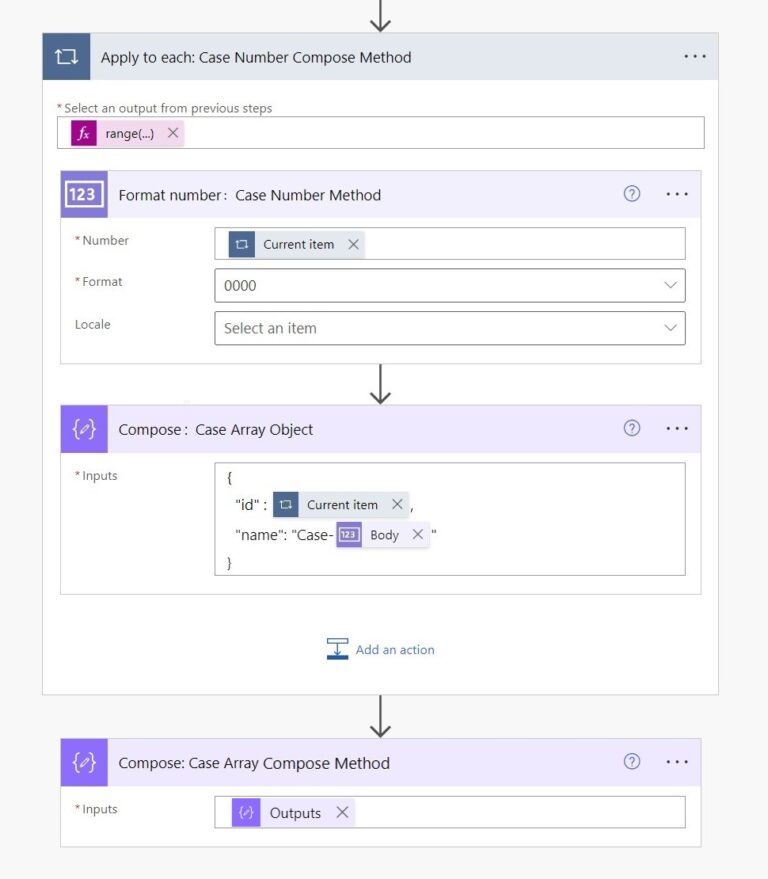Viewport: 768px width, 879px height.
Task: Click the Compose Case Array Compose Method icon
Action: coord(84,762)
